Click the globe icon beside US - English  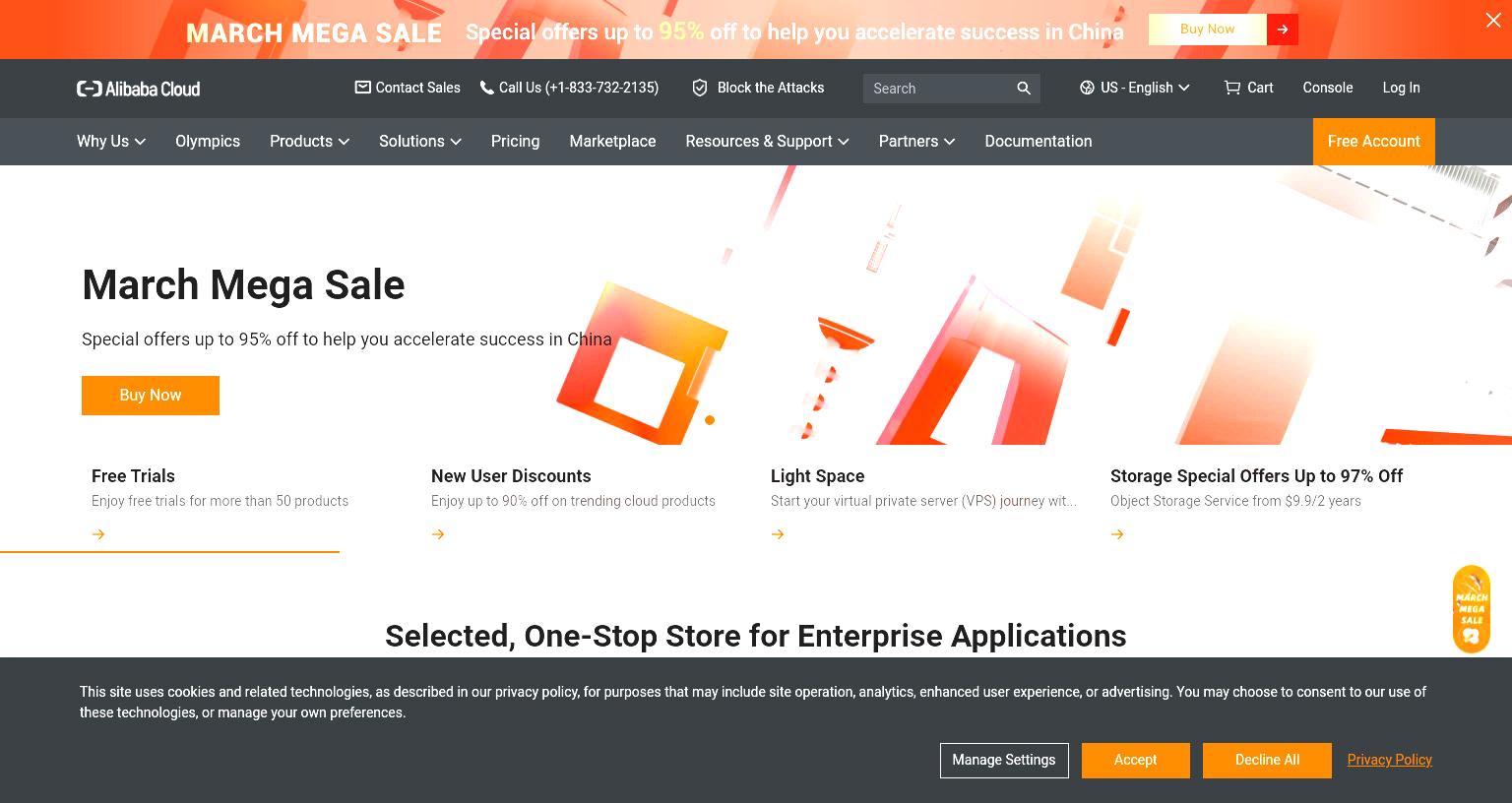pyautogui.click(x=1087, y=88)
